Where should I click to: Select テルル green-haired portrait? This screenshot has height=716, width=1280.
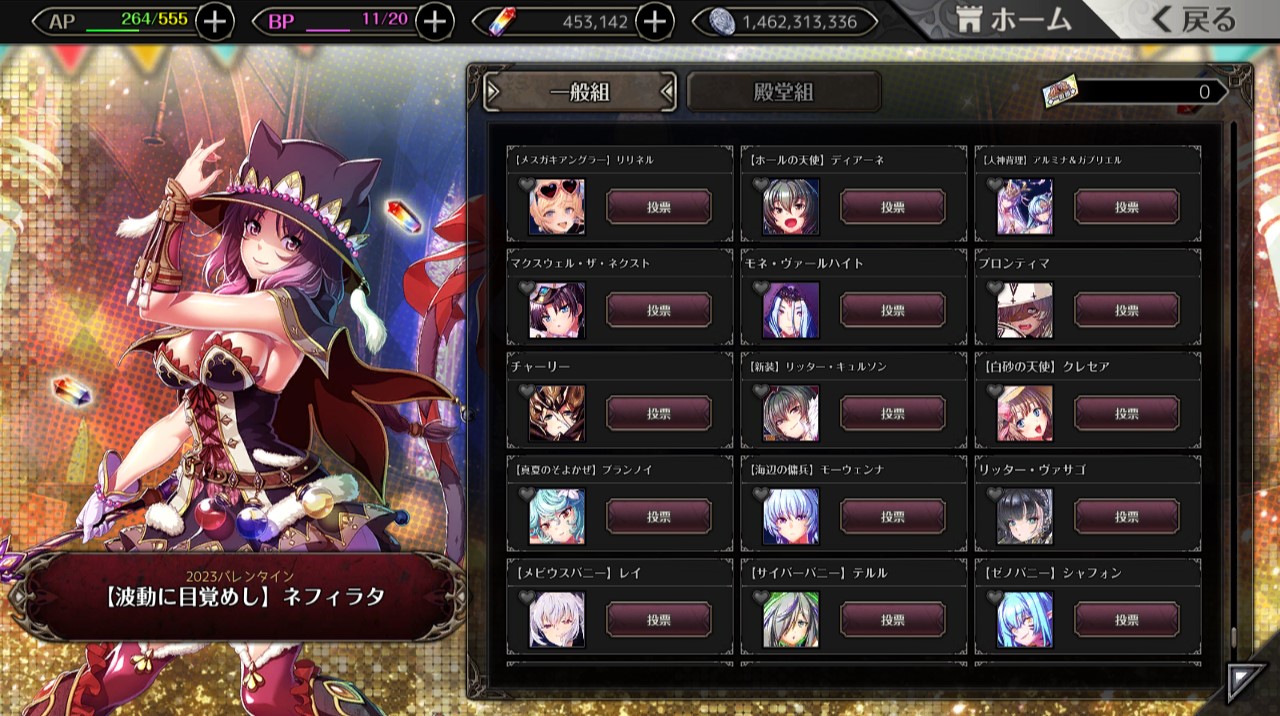(791, 620)
